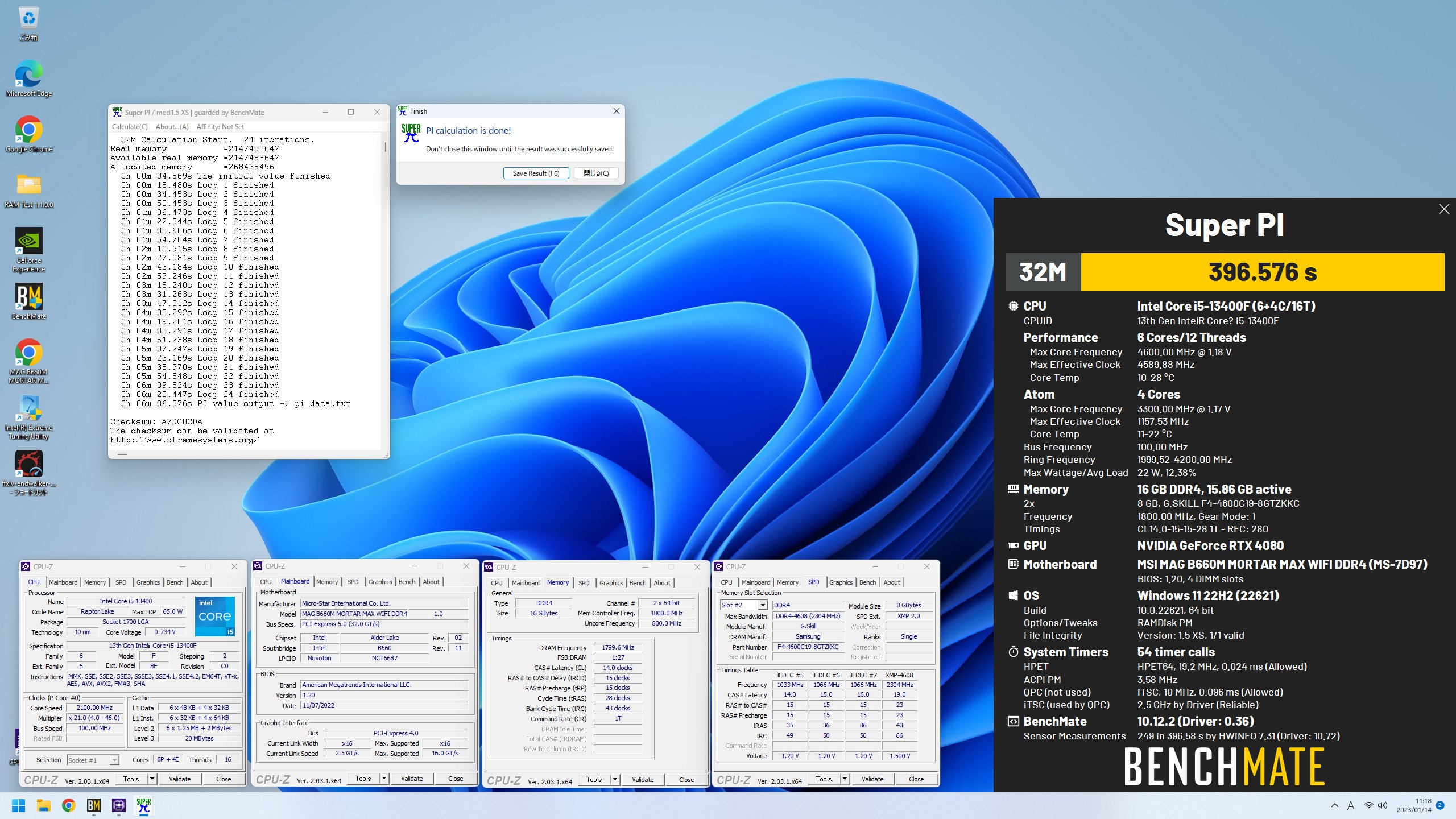The image size is (1456, 819).
Task: Open Chrome from the taskbar
Action: [x=68, y=805]
